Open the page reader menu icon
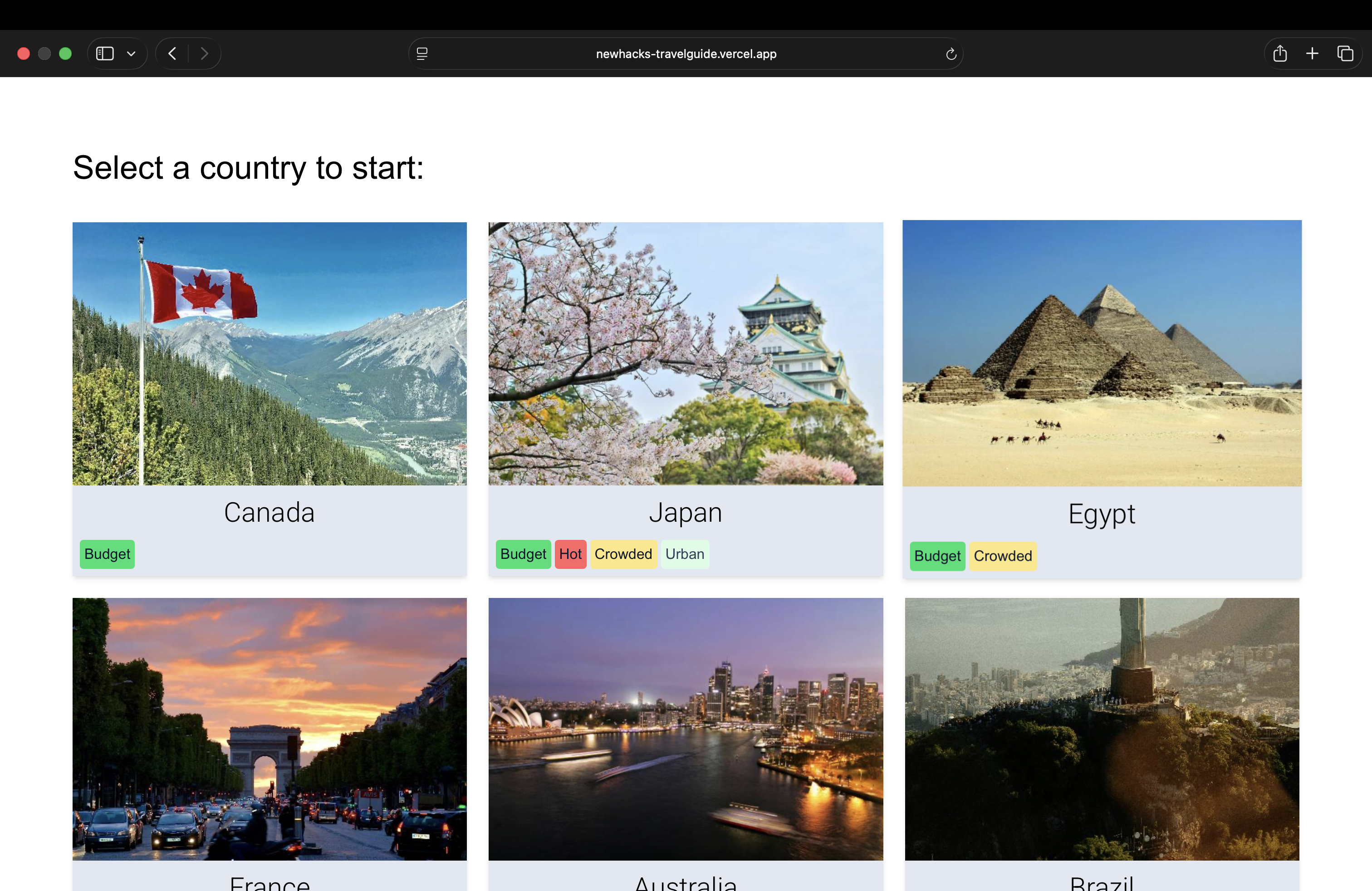This screenshot has width=1372, height=891. pos(422,54)
